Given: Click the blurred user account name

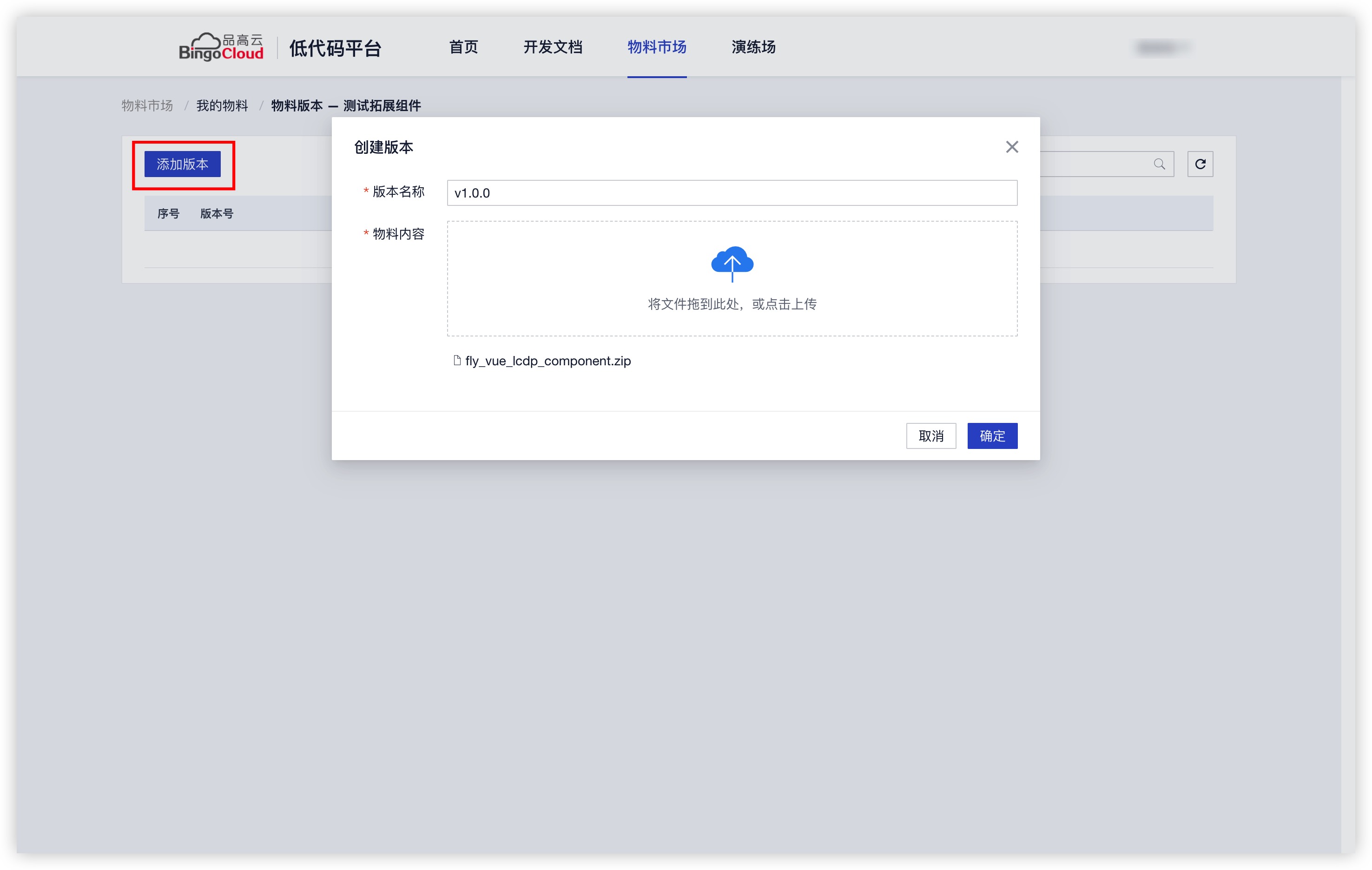Looking at the screenshot, I should click(1160, 47).
